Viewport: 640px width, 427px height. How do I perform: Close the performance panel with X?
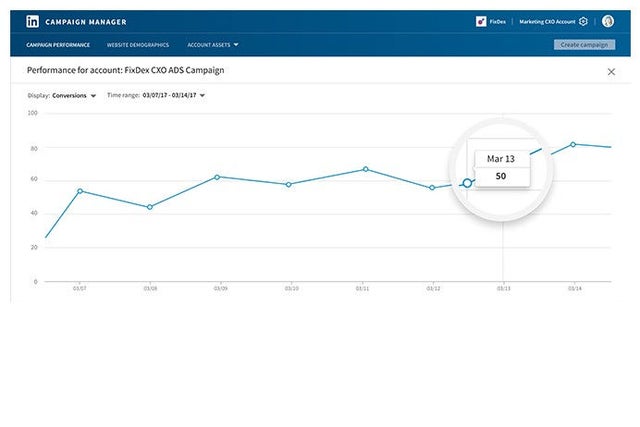[x=611, y=72]
